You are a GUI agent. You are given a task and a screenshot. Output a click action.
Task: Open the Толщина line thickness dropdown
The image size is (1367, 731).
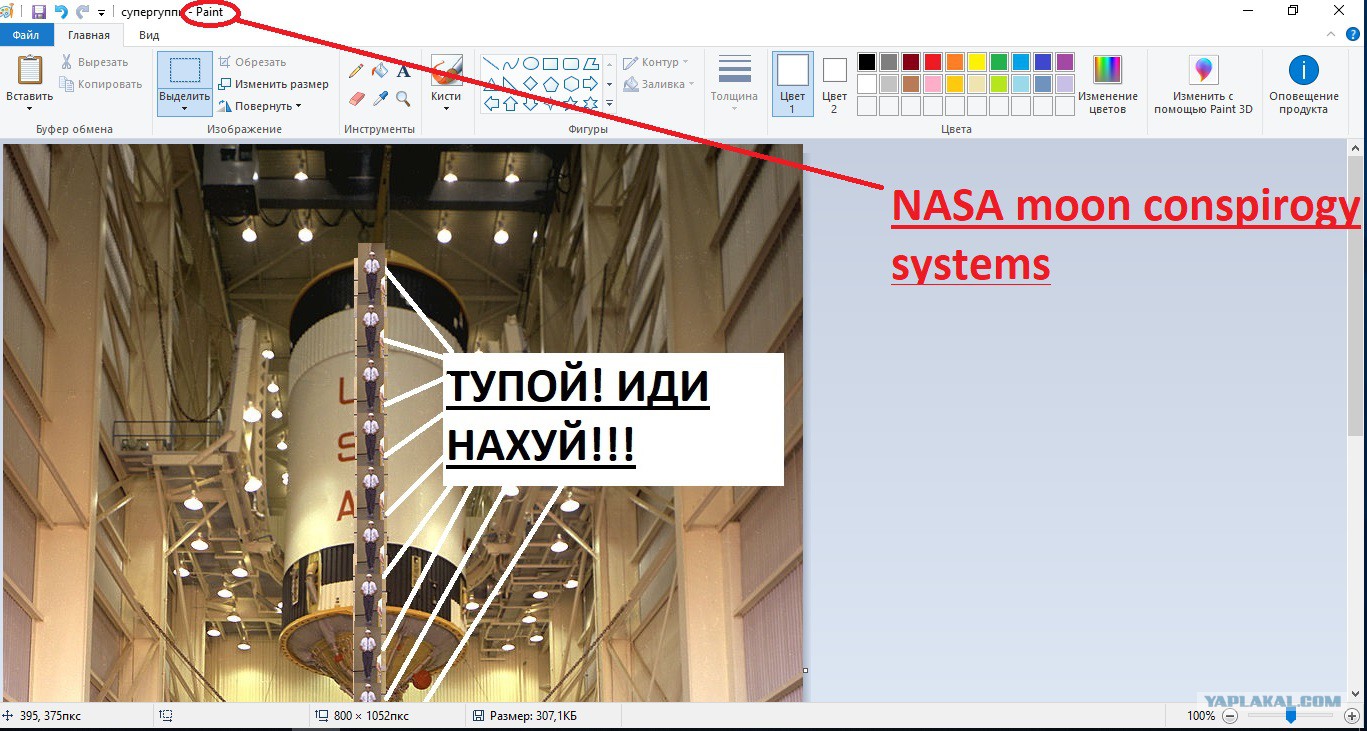point(734,82)
